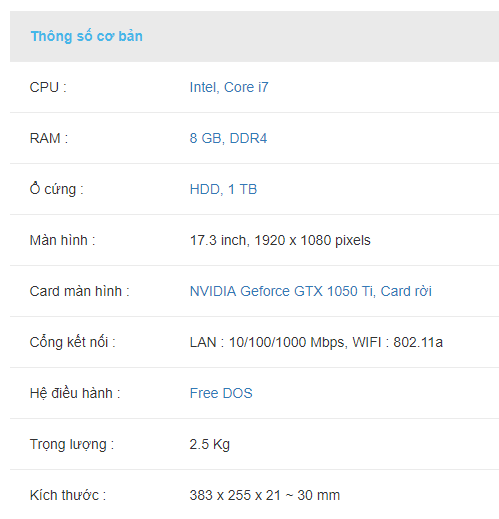Follow the '8 GB, DDR4' RAM link

(x=228, y=138)
